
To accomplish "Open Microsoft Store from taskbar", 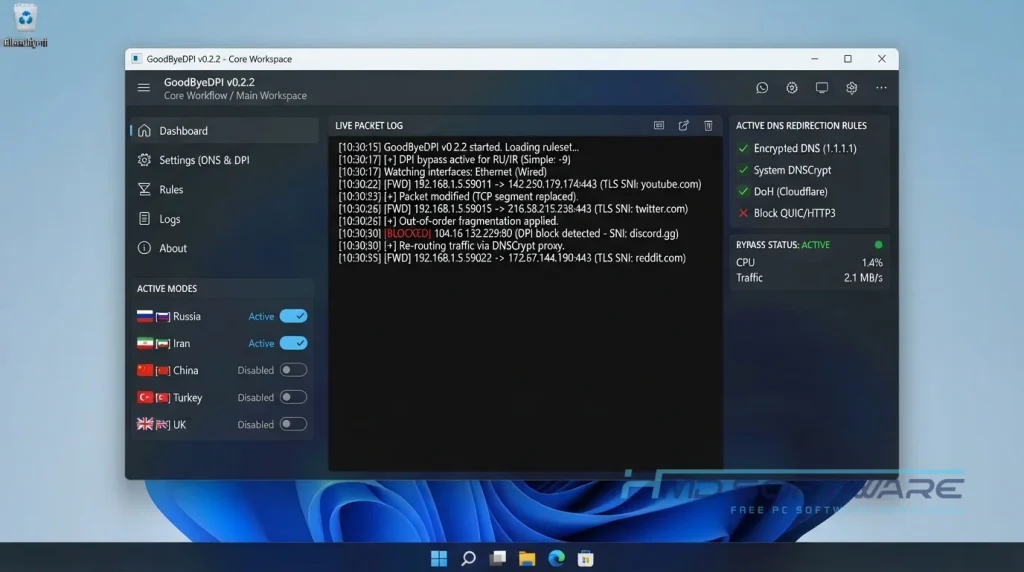I will click(586, 558).
